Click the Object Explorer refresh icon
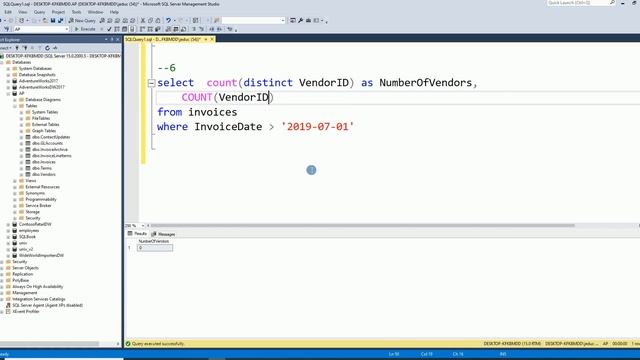640x360 pixels. pos(47,48)
